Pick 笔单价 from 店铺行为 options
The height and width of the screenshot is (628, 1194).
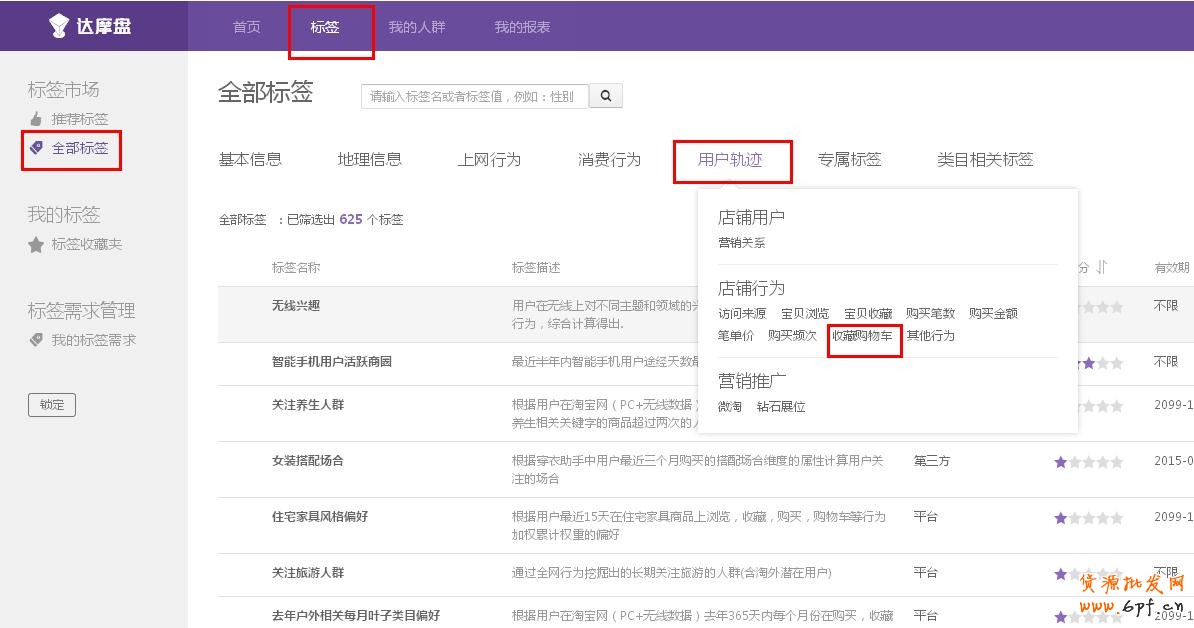(736, 336)
